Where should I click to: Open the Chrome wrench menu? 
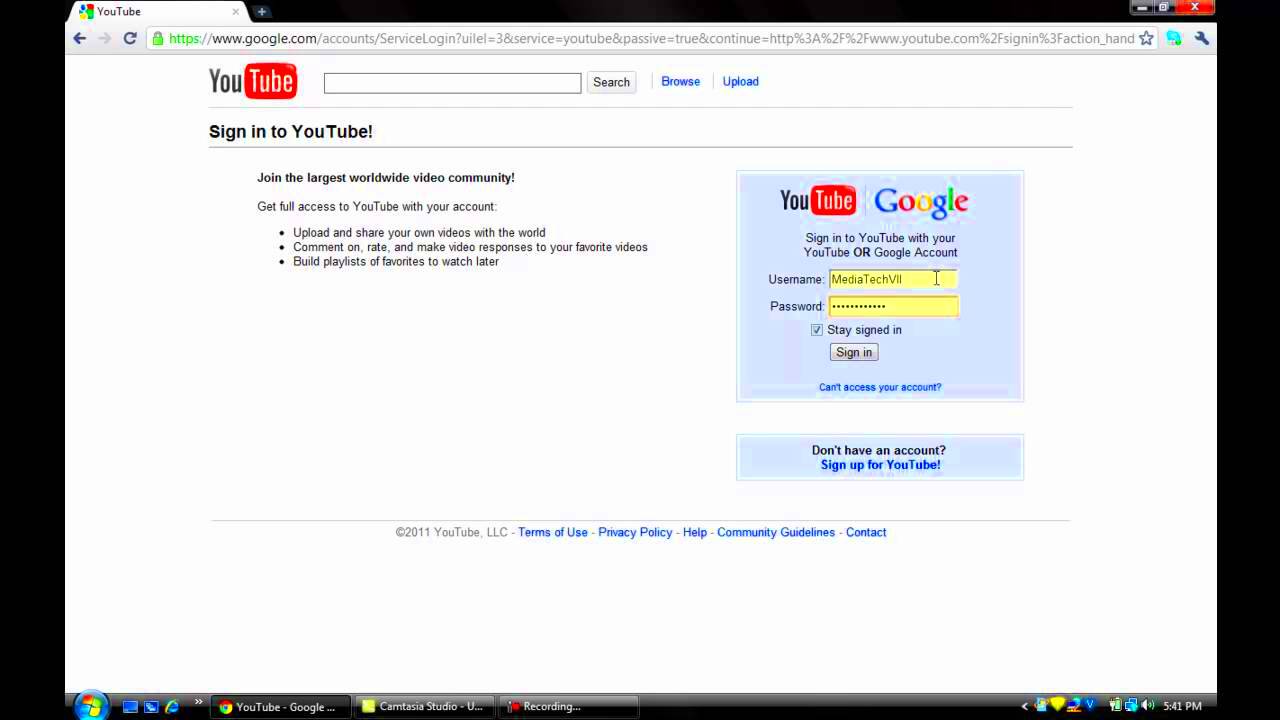pyautogui.click(x=1201, y=38)
